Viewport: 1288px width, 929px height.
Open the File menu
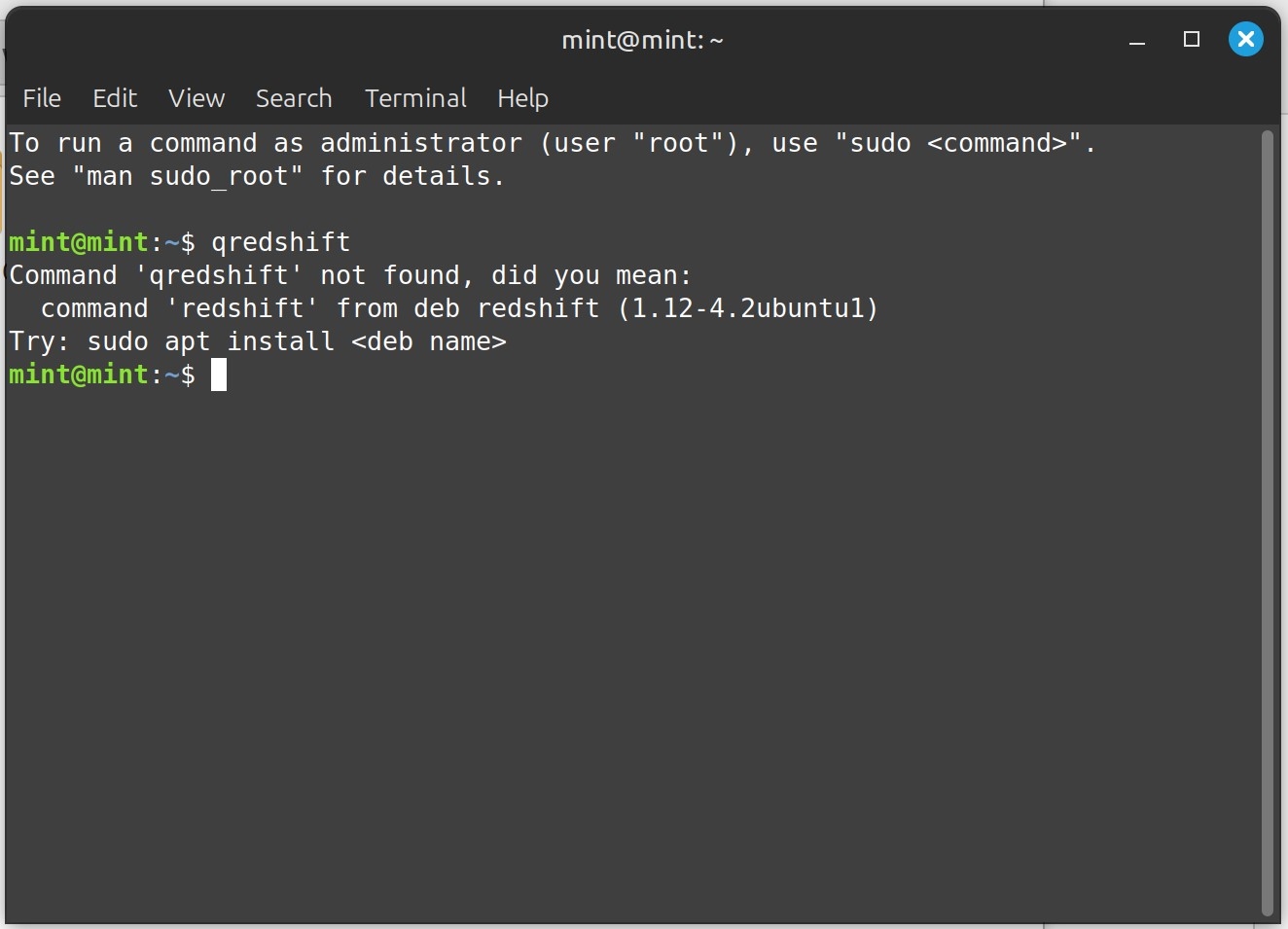42,98
